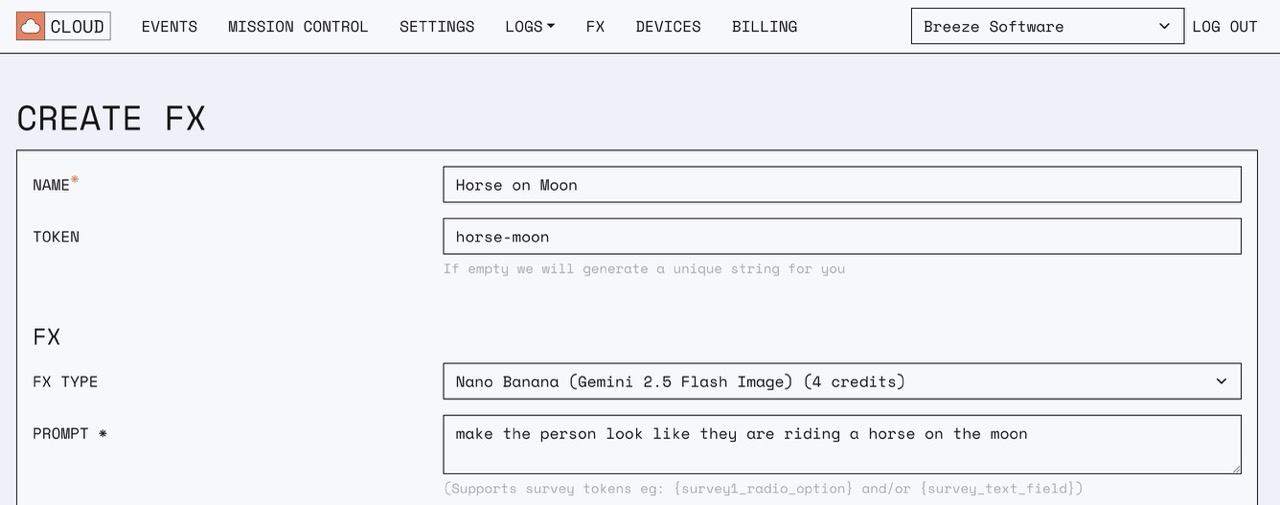Image resolution: width=1280 pixels, height=505 pixels.
Task: Go to Mission Control
Action: tap(298, 27)
